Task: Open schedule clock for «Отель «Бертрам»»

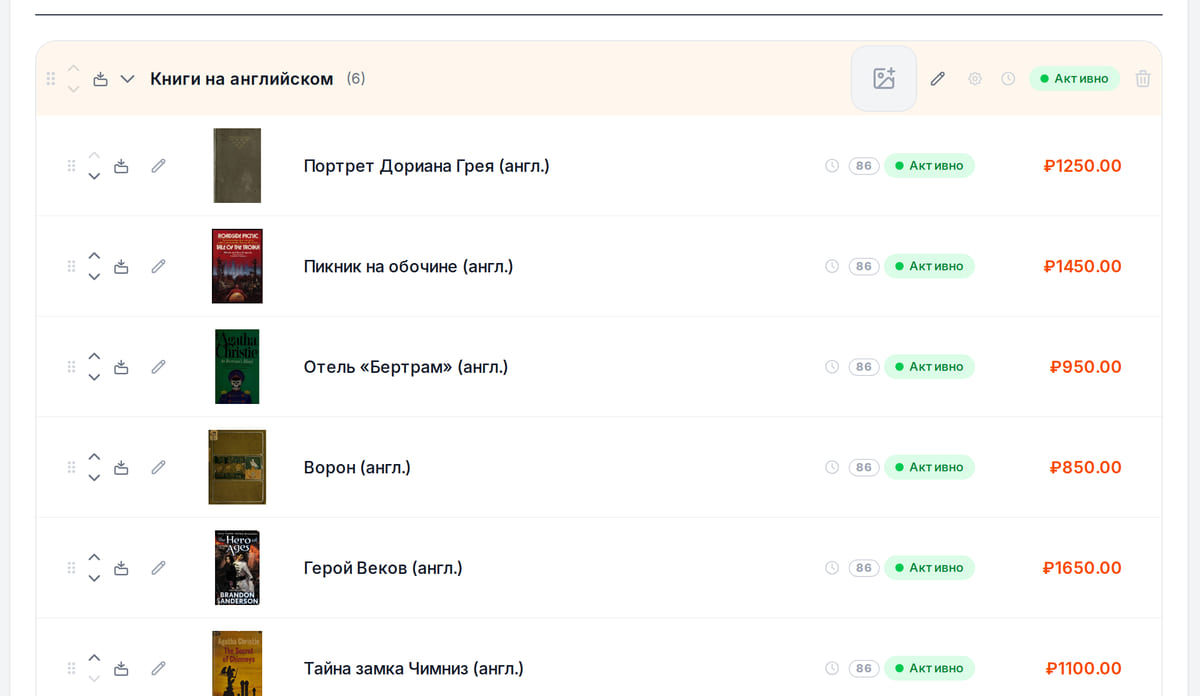Action: (832, 367)
